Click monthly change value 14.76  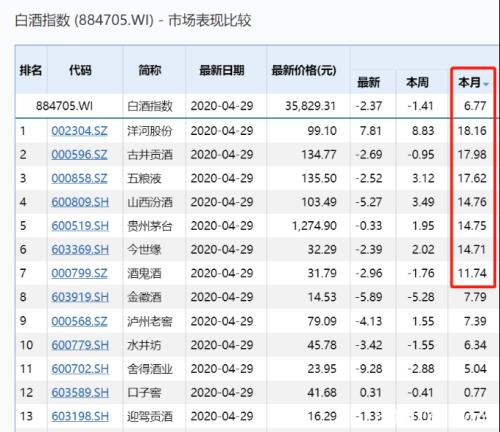click(472, 202)
